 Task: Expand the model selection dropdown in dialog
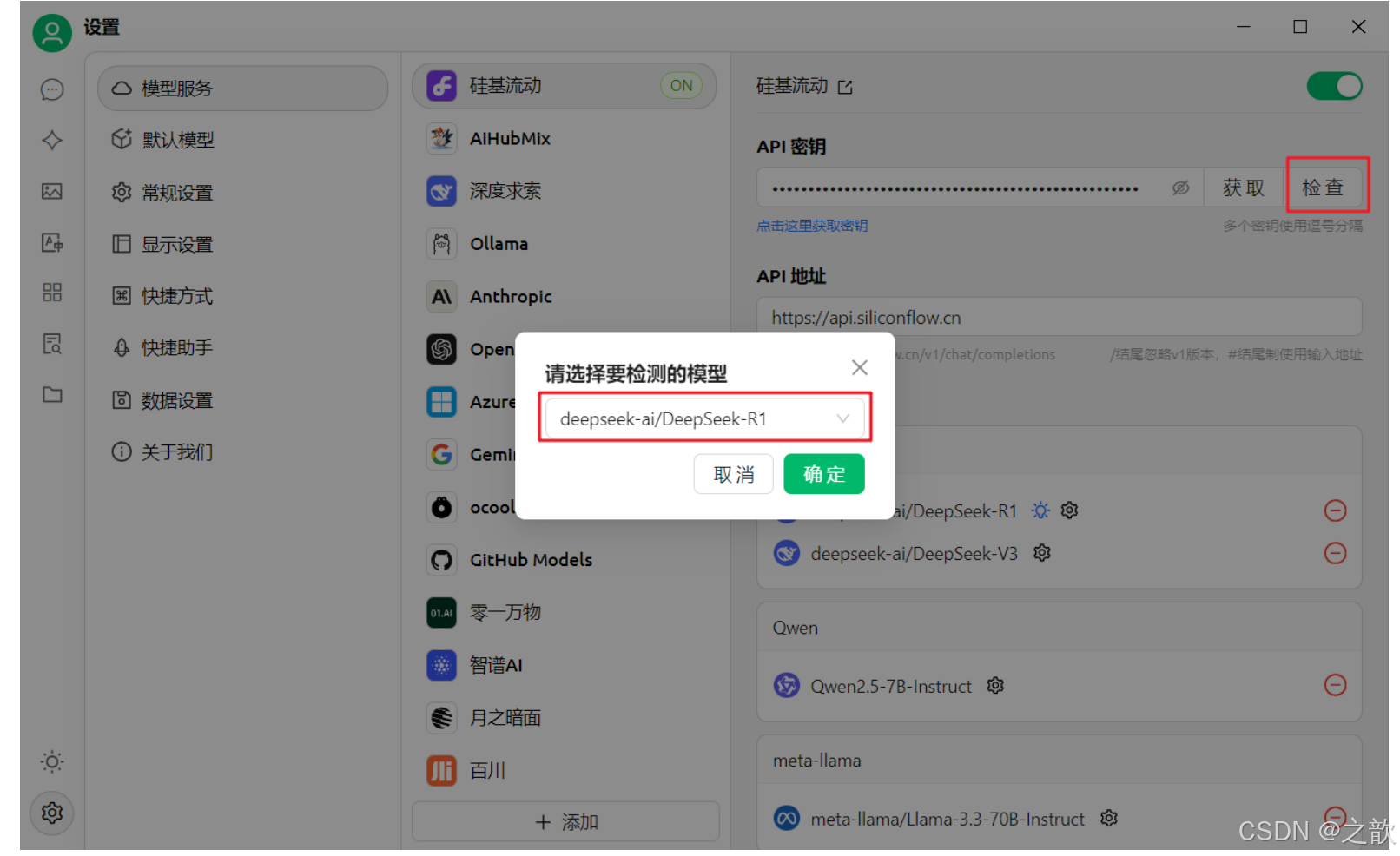pos(704,419)
